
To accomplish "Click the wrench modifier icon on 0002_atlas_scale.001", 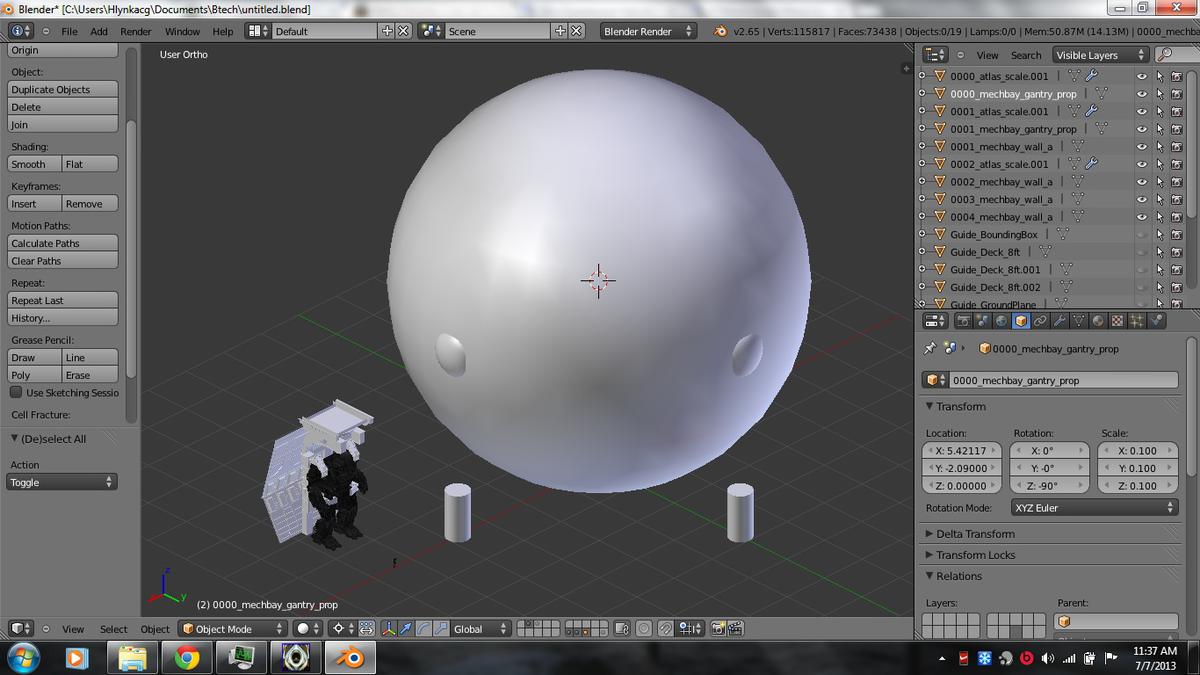I will click(1091, 164).
